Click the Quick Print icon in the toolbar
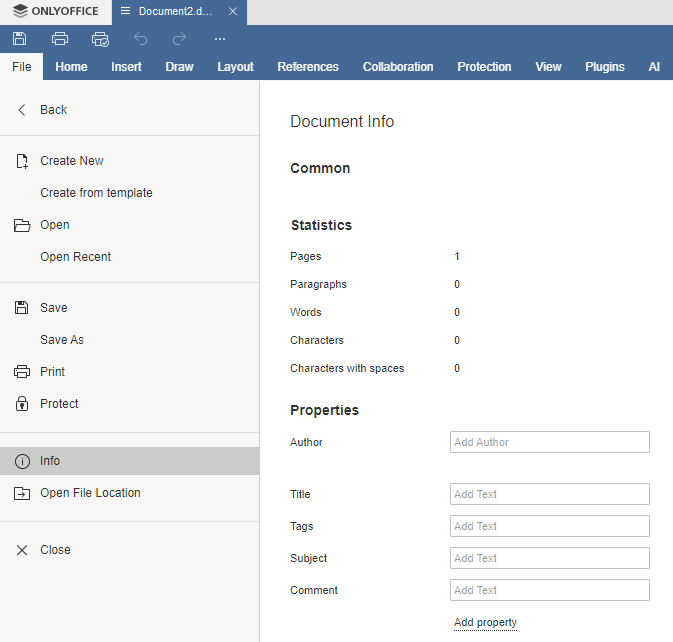 click(100, 39)
